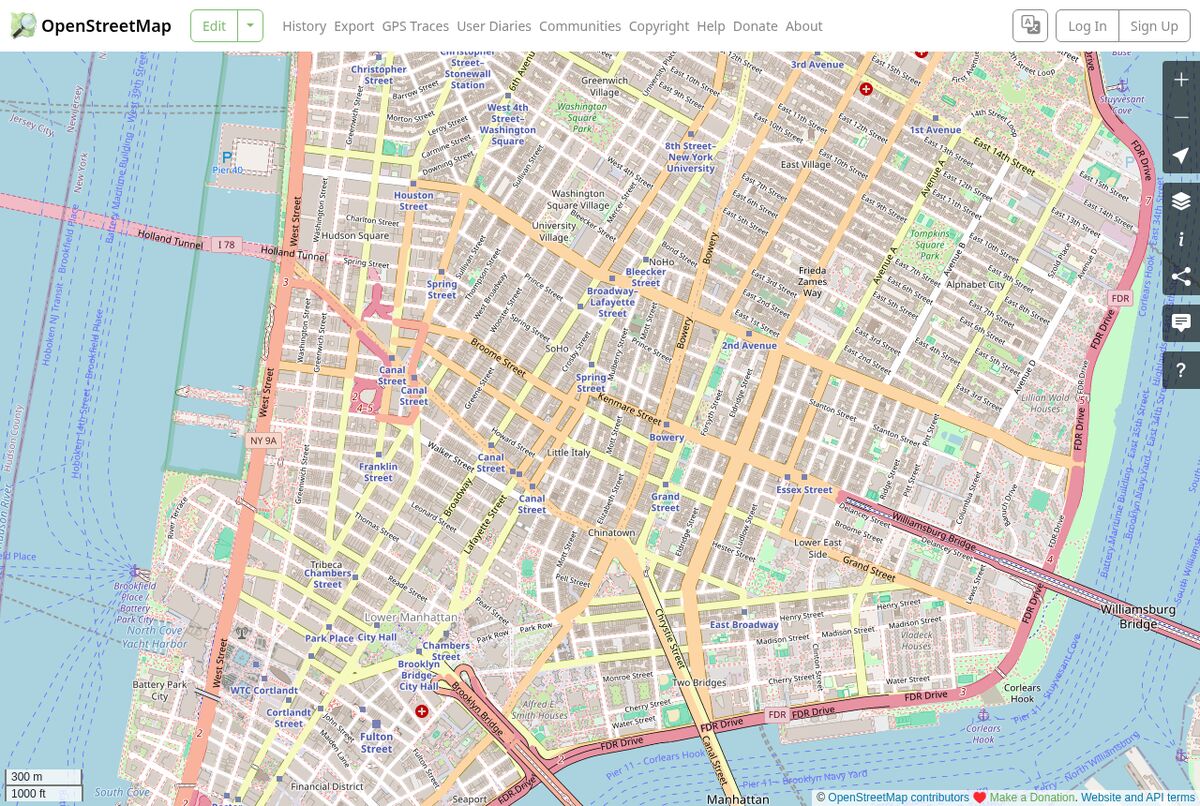
Task: Click the 1000 ft map scale bar
Action: point(43,794)
